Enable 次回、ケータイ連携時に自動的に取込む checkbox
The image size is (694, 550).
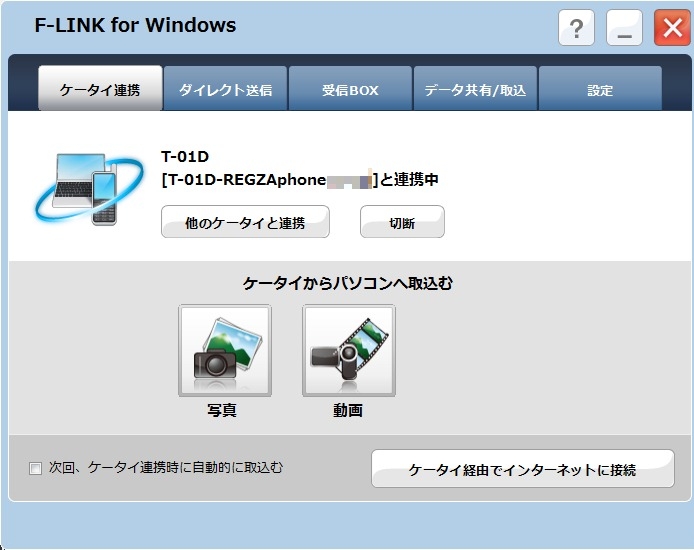pyautogui.click(x=35, y=468)
